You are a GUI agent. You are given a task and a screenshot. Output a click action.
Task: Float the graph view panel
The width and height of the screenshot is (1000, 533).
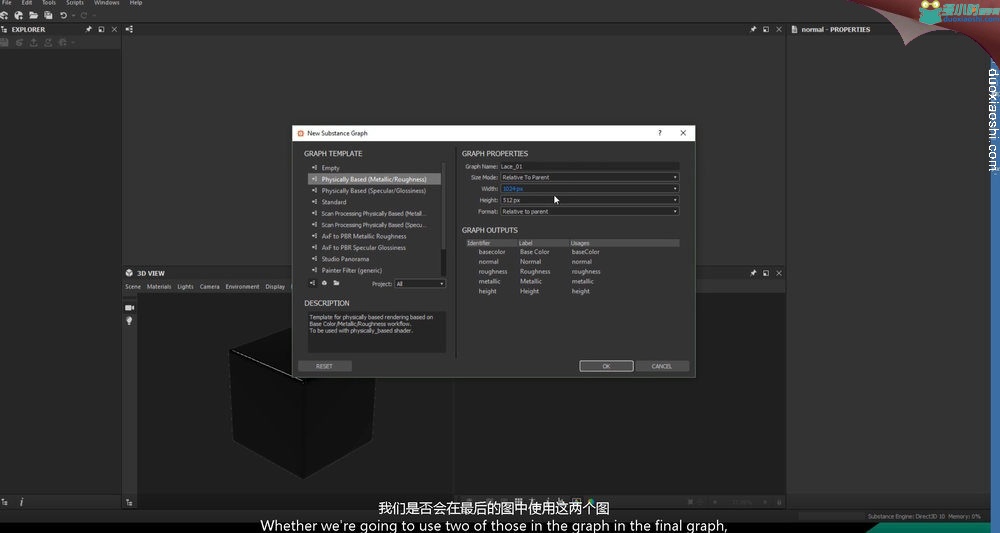pyautogui.click(x=766, y=29)
